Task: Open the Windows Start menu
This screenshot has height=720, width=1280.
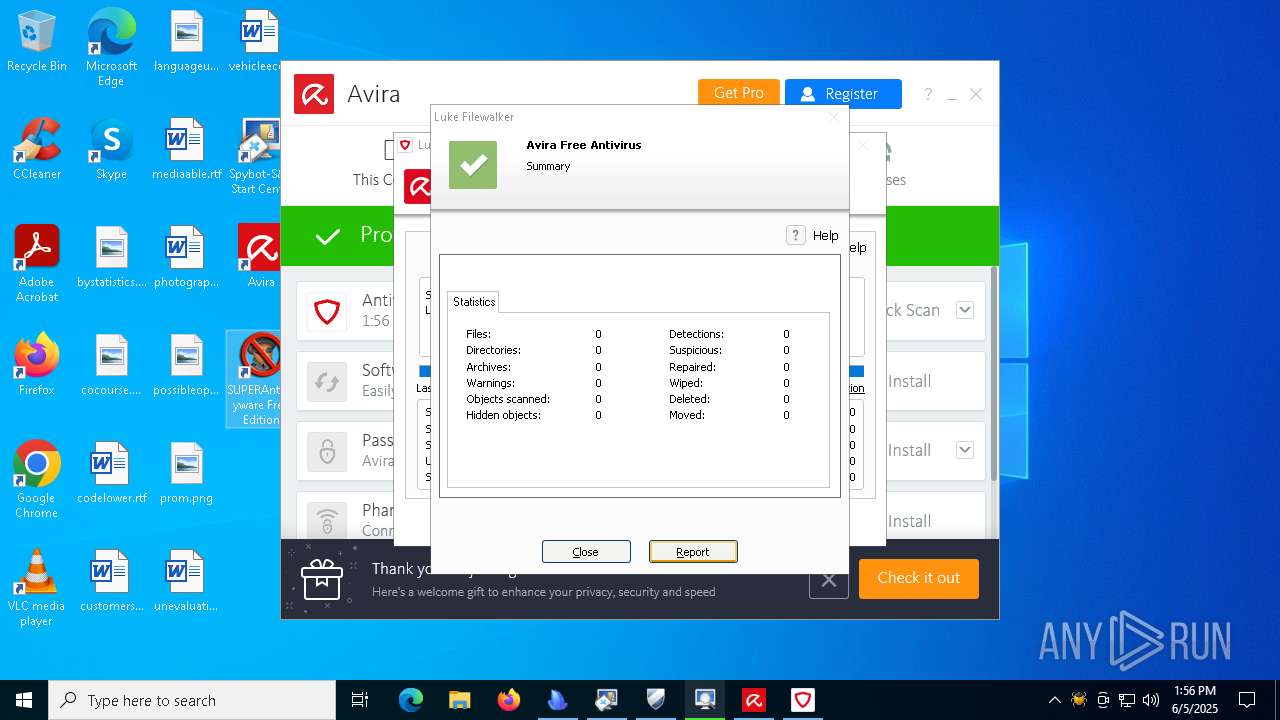Action: coord(24,700)
